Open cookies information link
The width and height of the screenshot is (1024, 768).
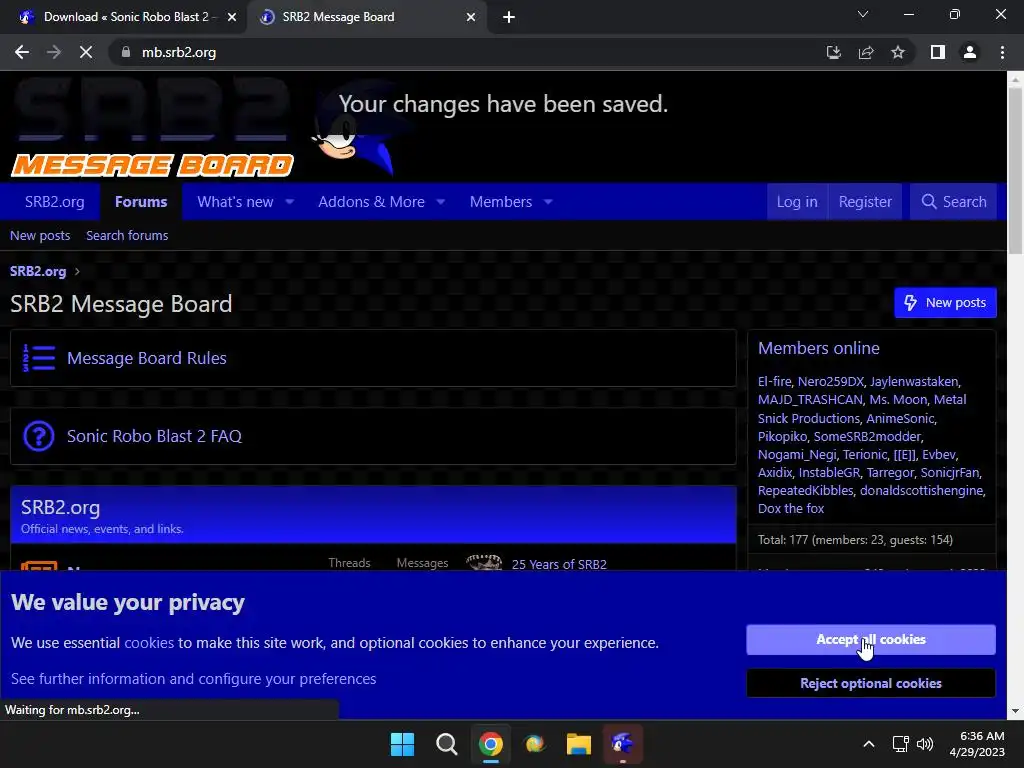pos(149,643)
